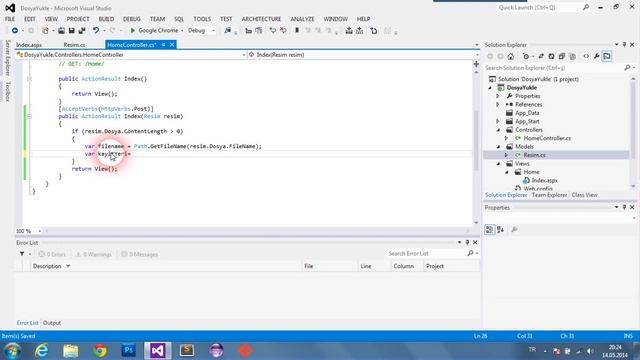
Task: Click the Quick Launch search box
Action: coord(540,7)
